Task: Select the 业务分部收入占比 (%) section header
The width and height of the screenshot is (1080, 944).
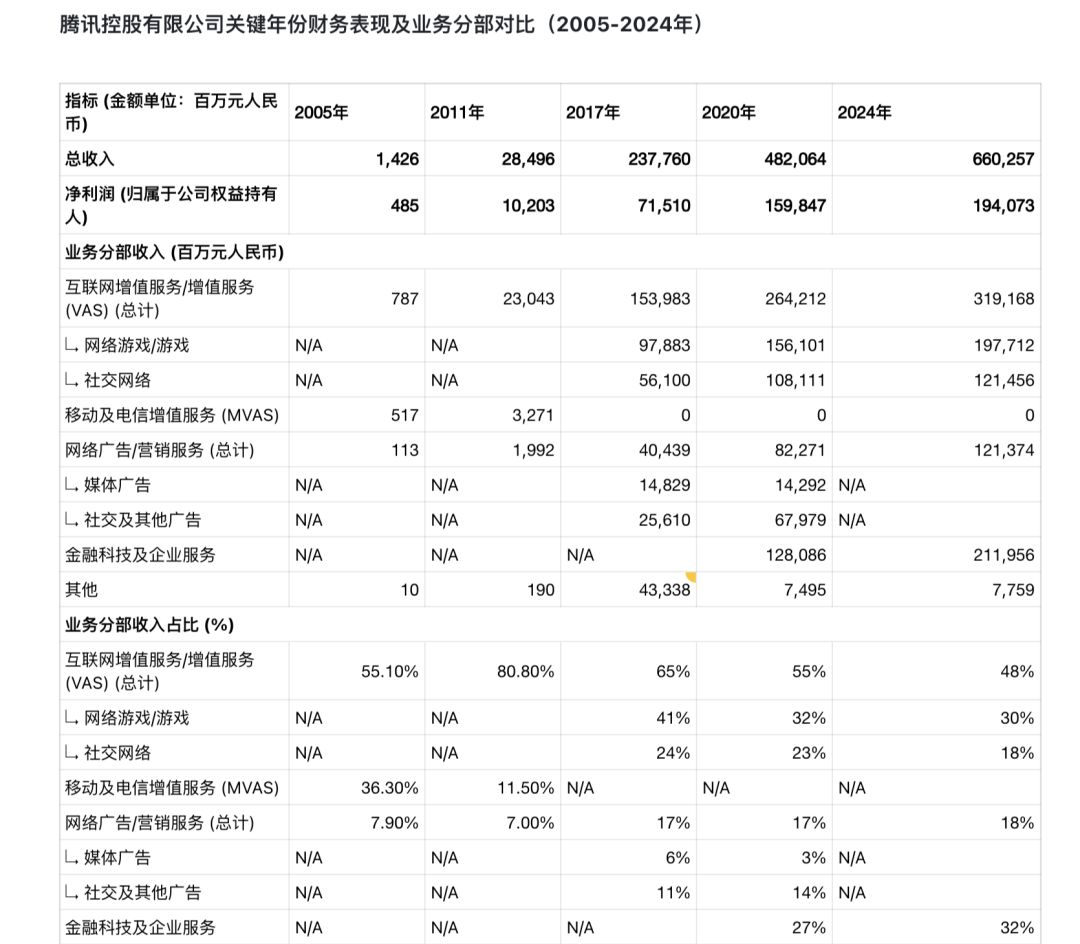Action: click(x=149, y=625)
